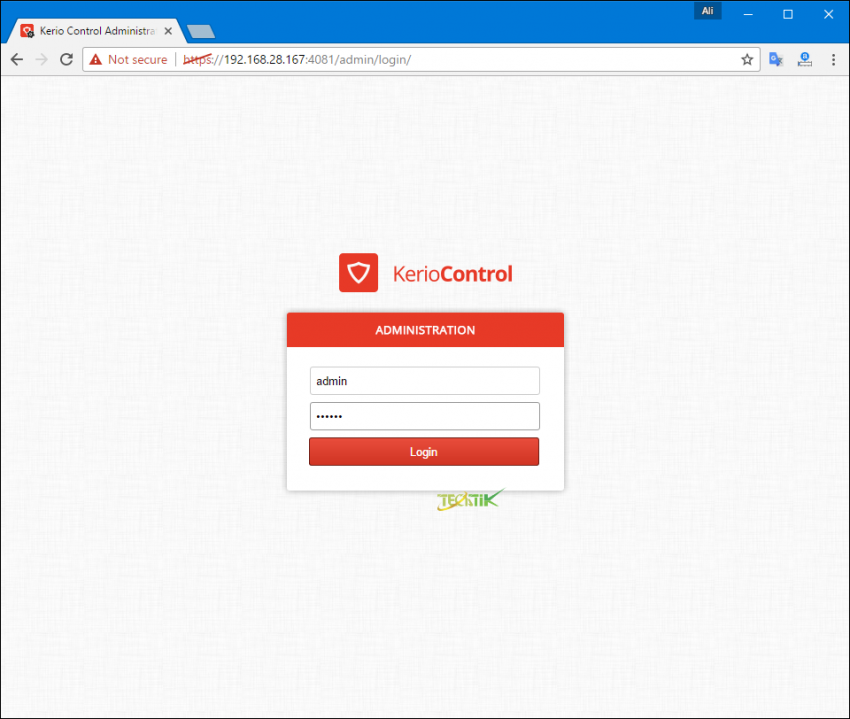
Task: Click the Kerio Control favicon on the tab
Action: [27, 30]
